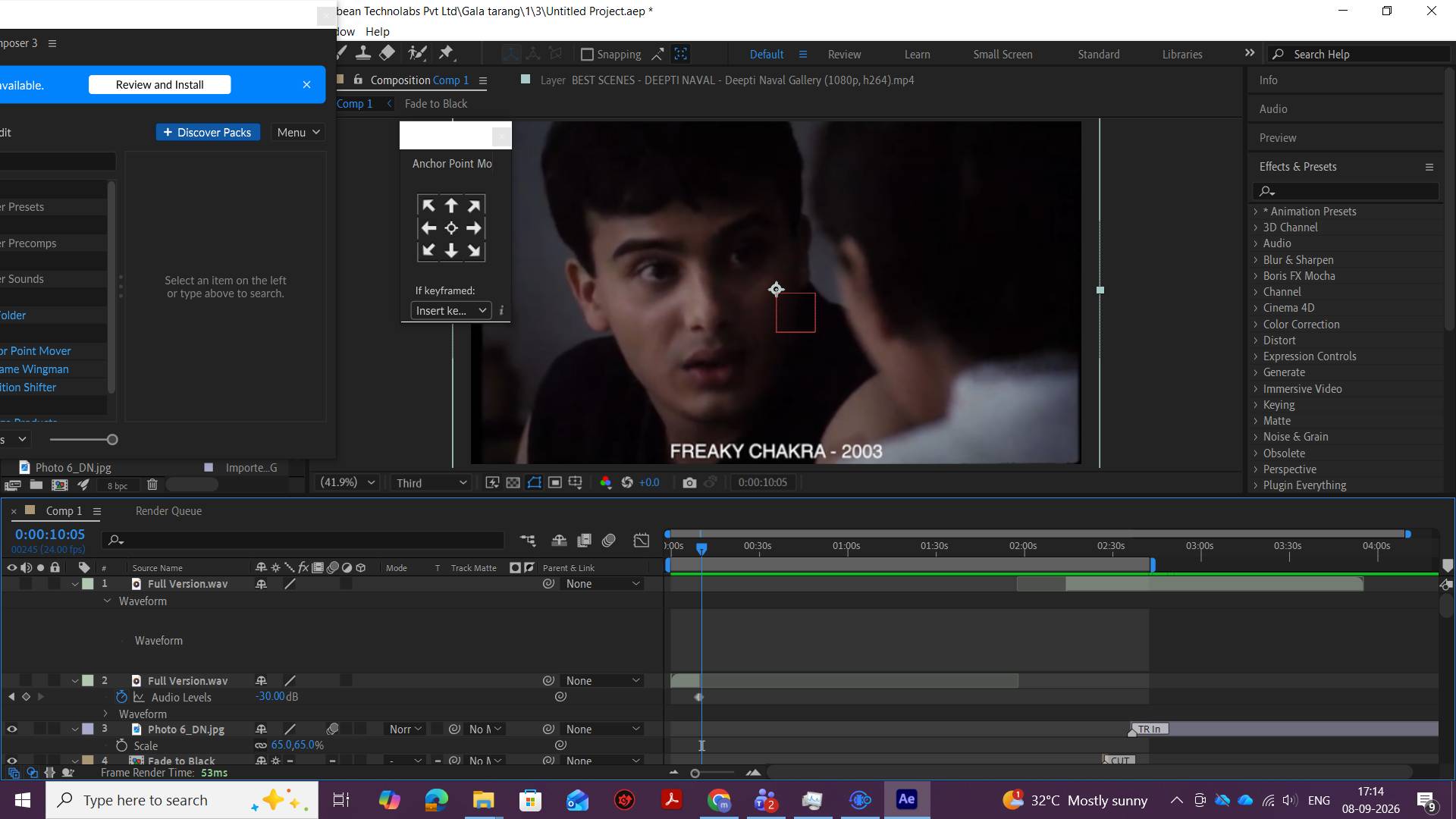Viewport: 1456px width, 819px height.
Task: Hide the Photo 6_DN.jpg layer
Action: [x=12, y=729]
